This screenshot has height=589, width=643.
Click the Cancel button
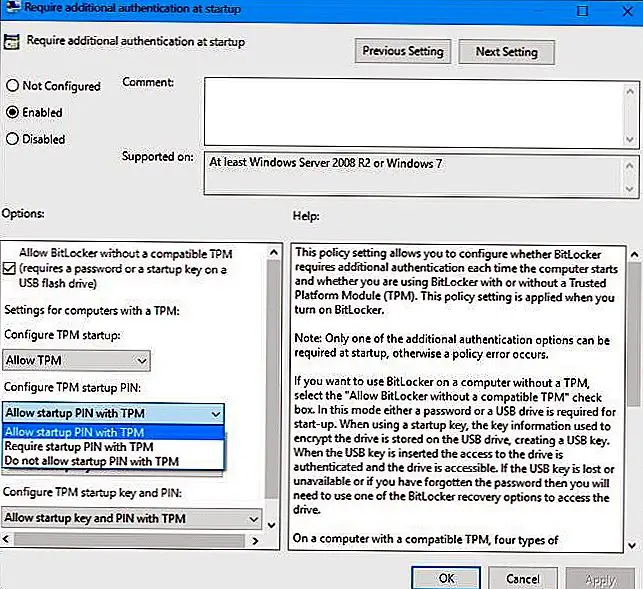(x=523, y=578)
